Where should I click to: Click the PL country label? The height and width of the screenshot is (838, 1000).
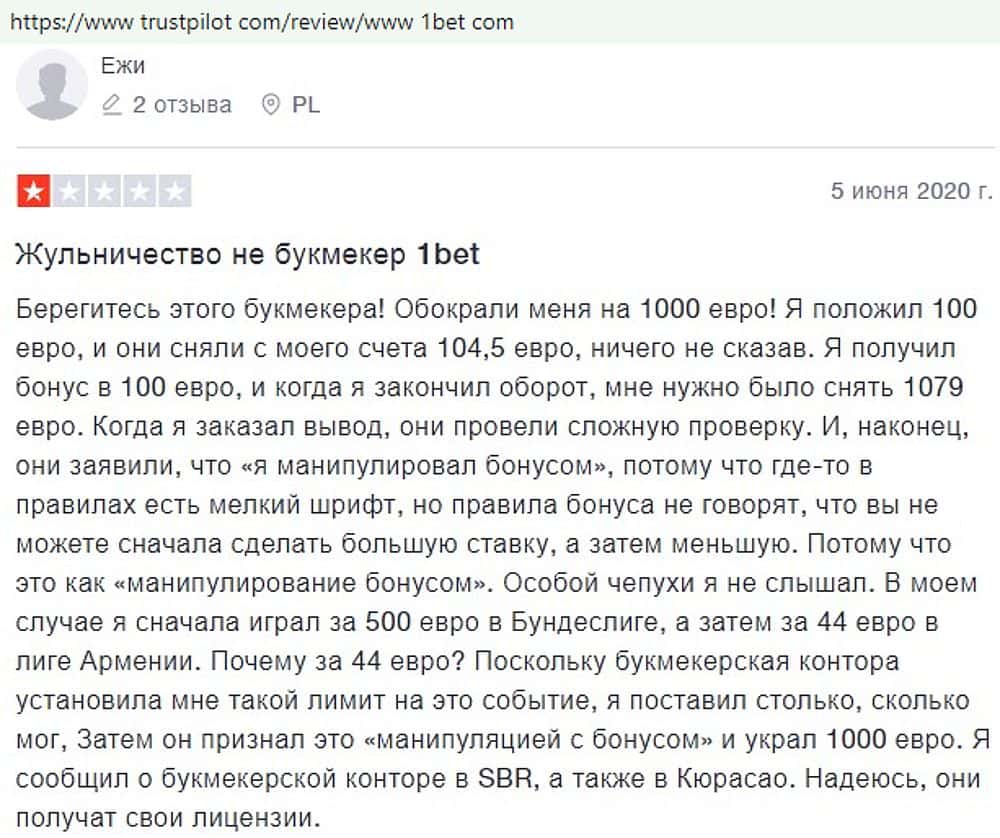click(306, 105)
